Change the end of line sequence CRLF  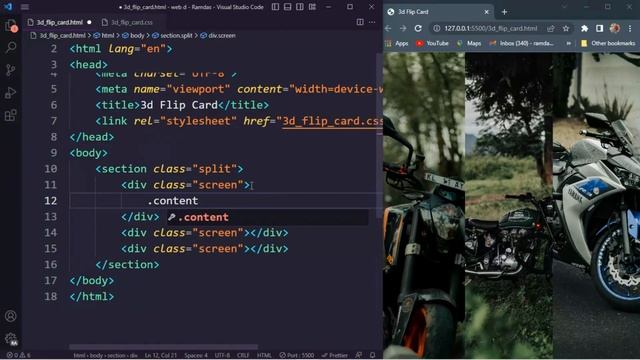tap(243, 356)
